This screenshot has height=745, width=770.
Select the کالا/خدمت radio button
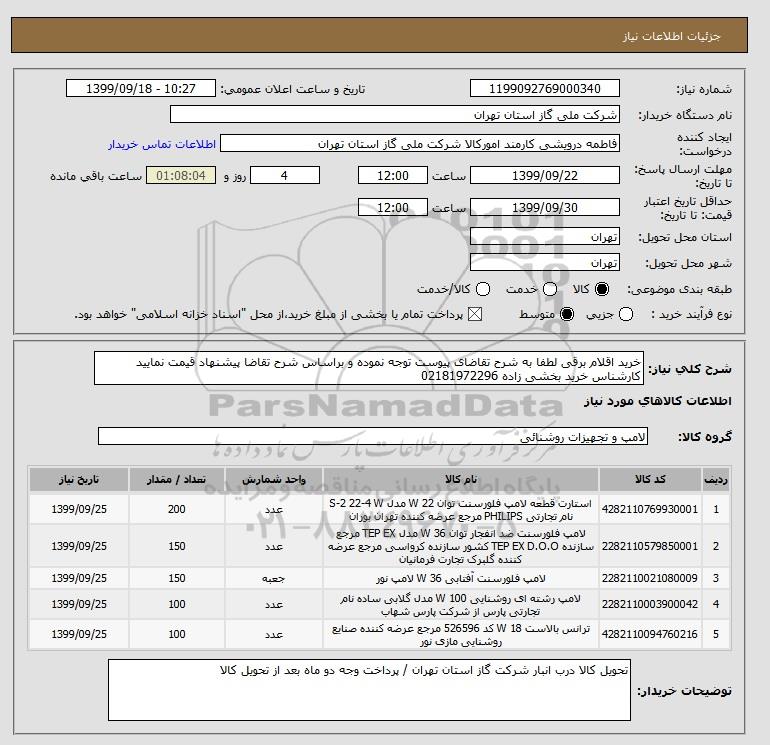point(483,289)
